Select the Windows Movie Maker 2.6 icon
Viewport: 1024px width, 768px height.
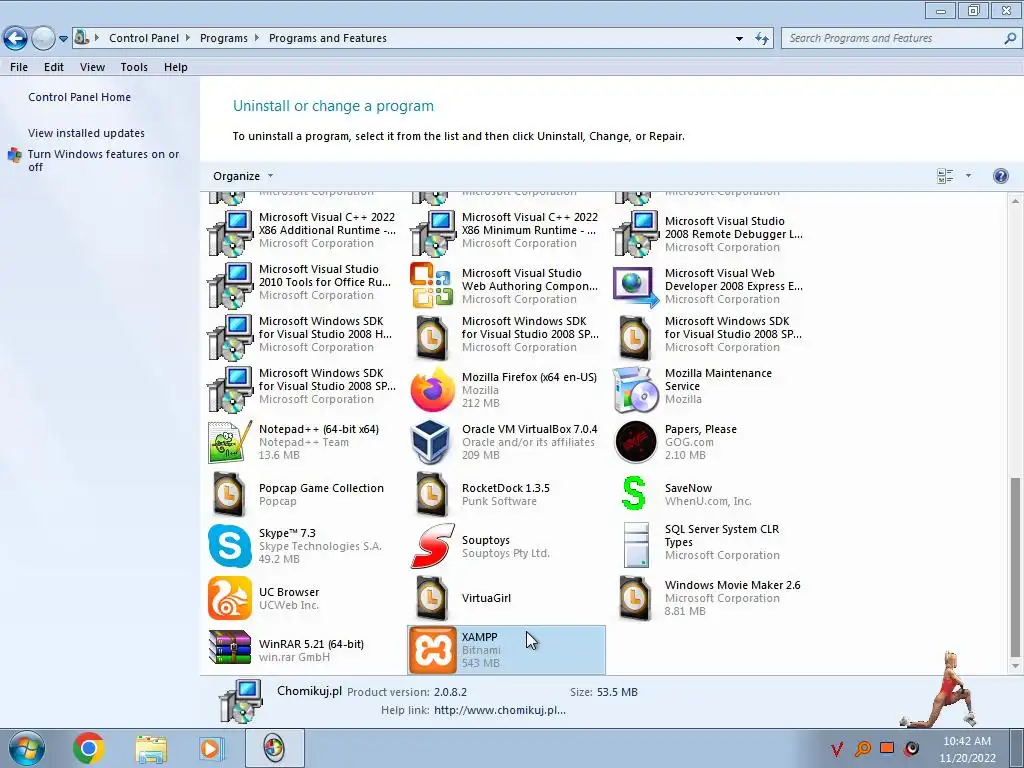pos(635,598)
